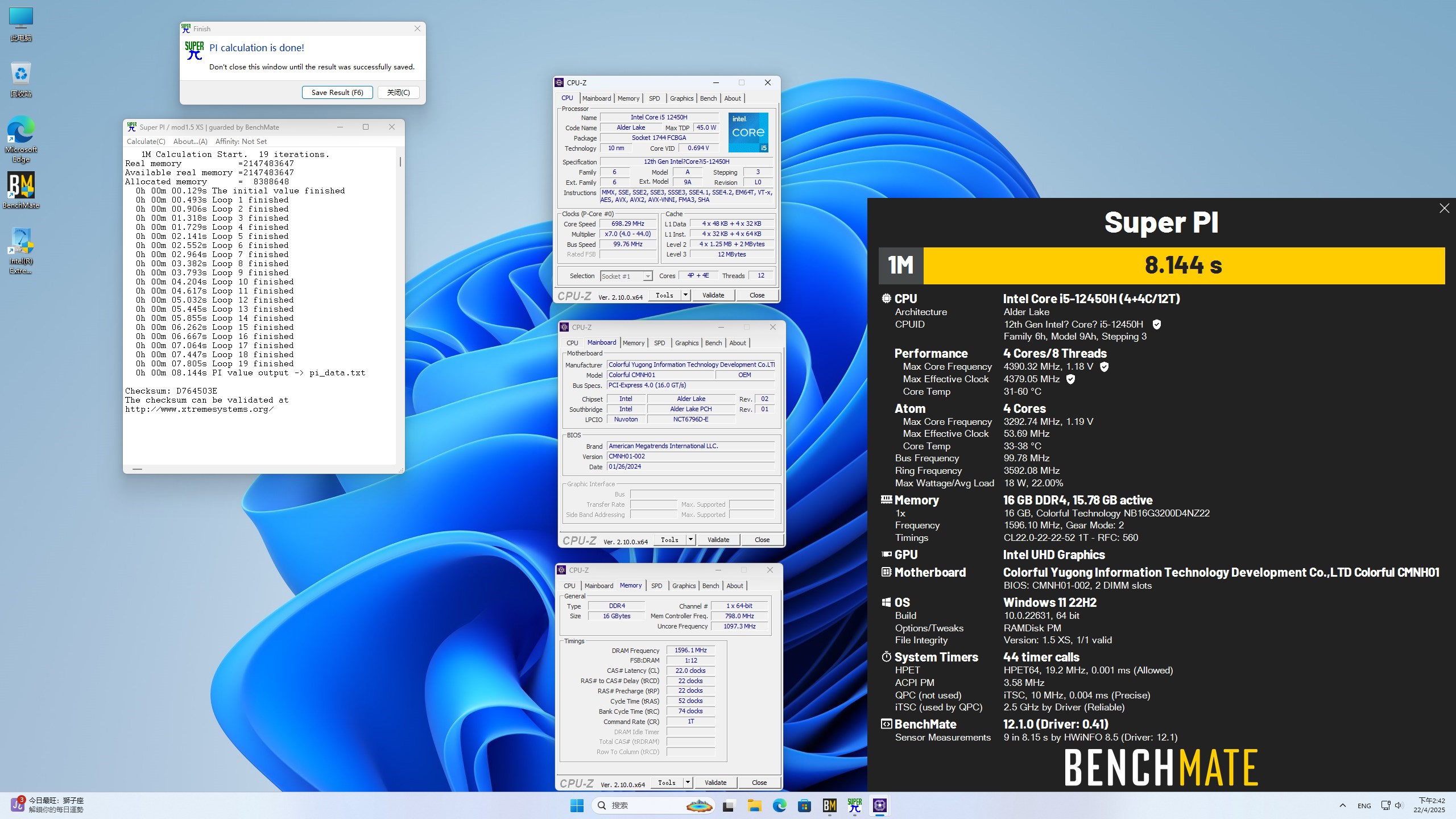Open network status tray icon
1456x819 pixels.
coord(1385,805)
